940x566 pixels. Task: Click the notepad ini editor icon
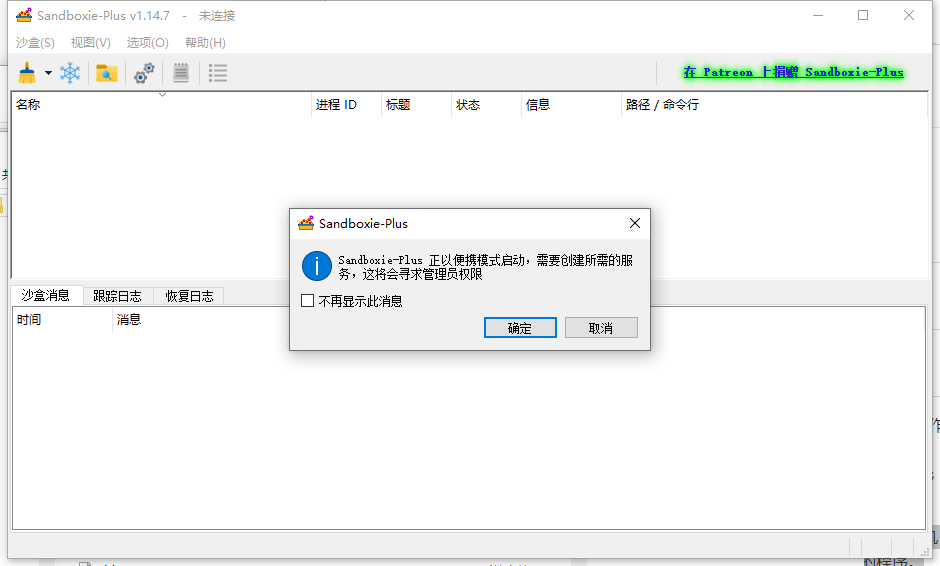pos(181,73)
